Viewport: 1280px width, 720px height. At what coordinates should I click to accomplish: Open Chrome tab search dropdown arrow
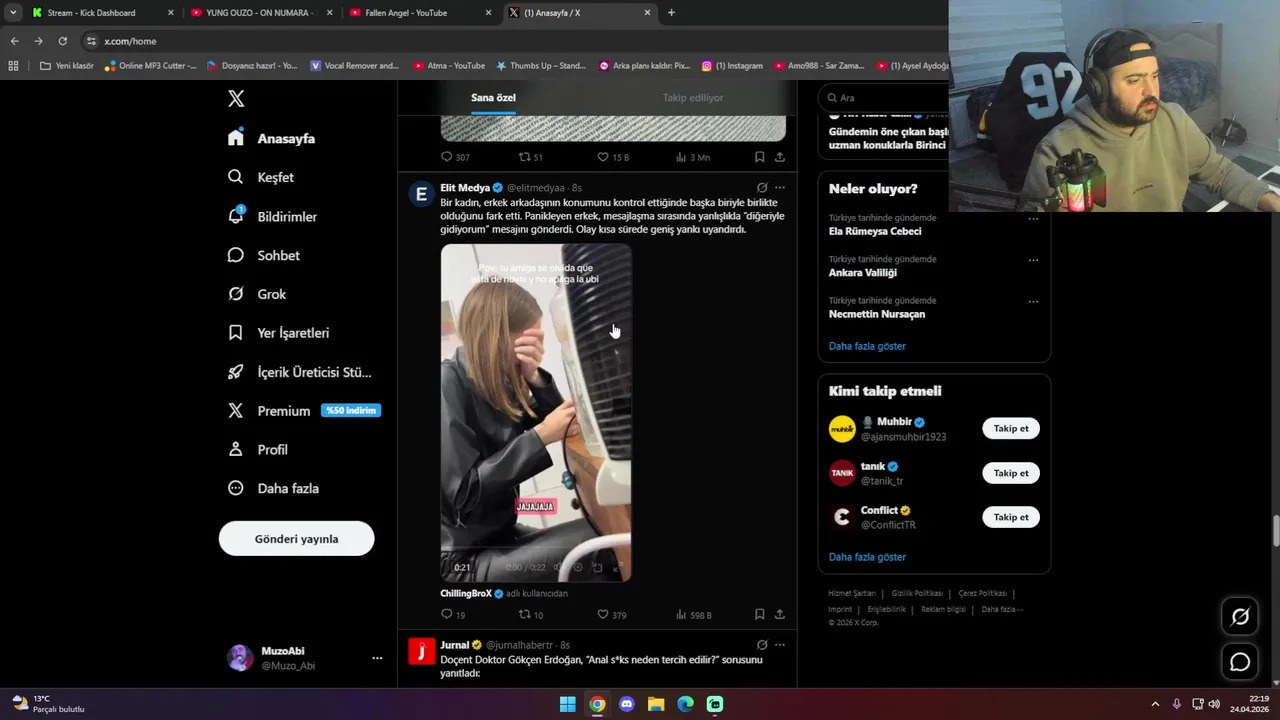[13, 13]
